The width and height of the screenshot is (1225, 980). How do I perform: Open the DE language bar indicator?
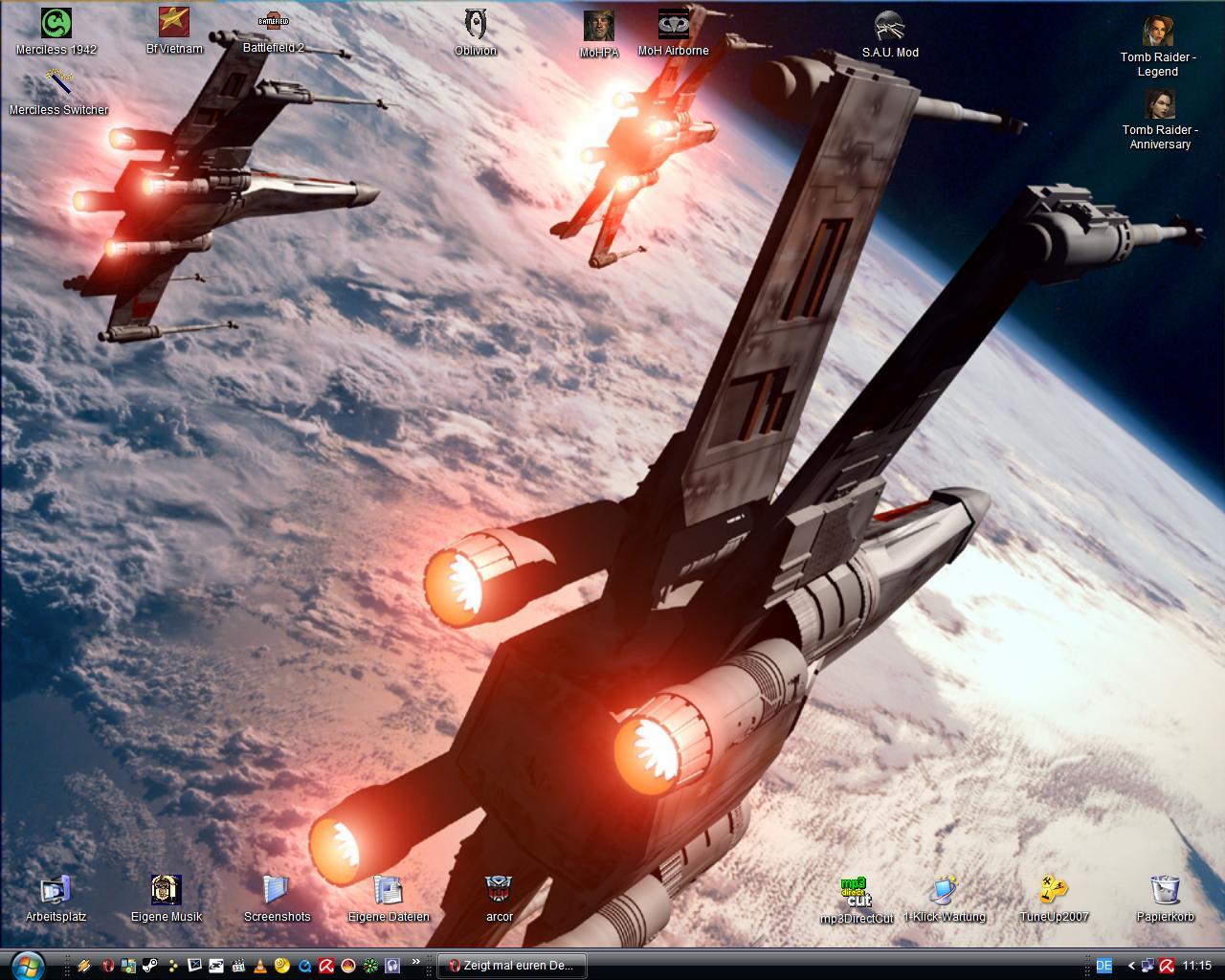[x=1103, y=966]
